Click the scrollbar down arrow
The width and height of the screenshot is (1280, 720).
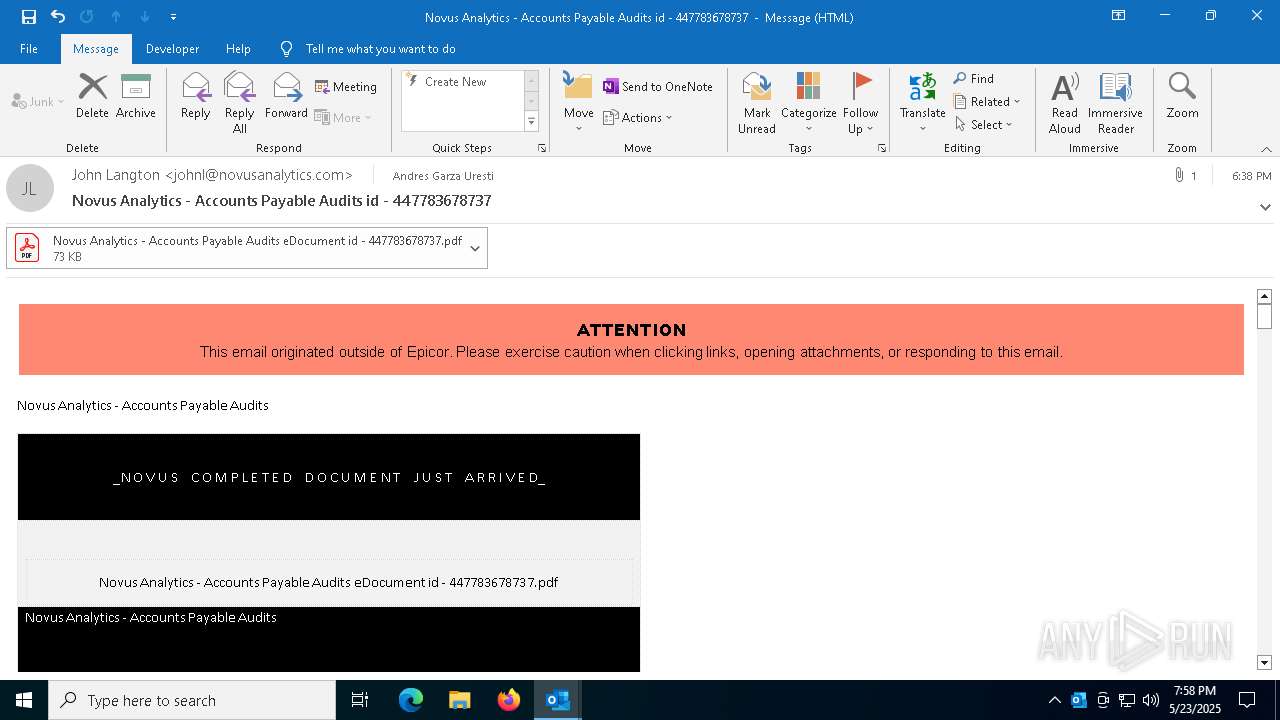pos(1264,662)
